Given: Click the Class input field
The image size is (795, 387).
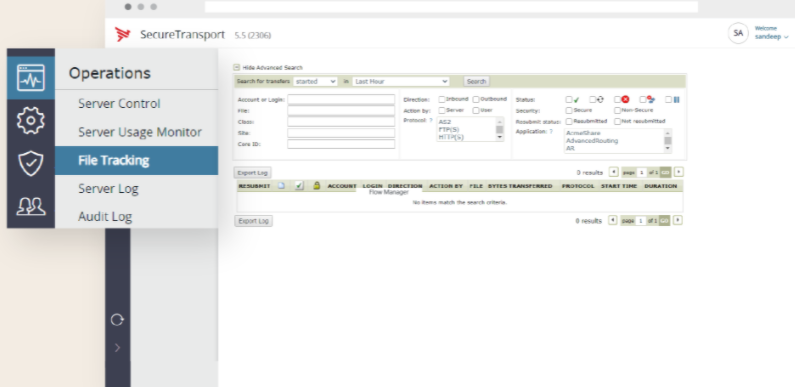Looking at the screenshot, I should (341, 122).
